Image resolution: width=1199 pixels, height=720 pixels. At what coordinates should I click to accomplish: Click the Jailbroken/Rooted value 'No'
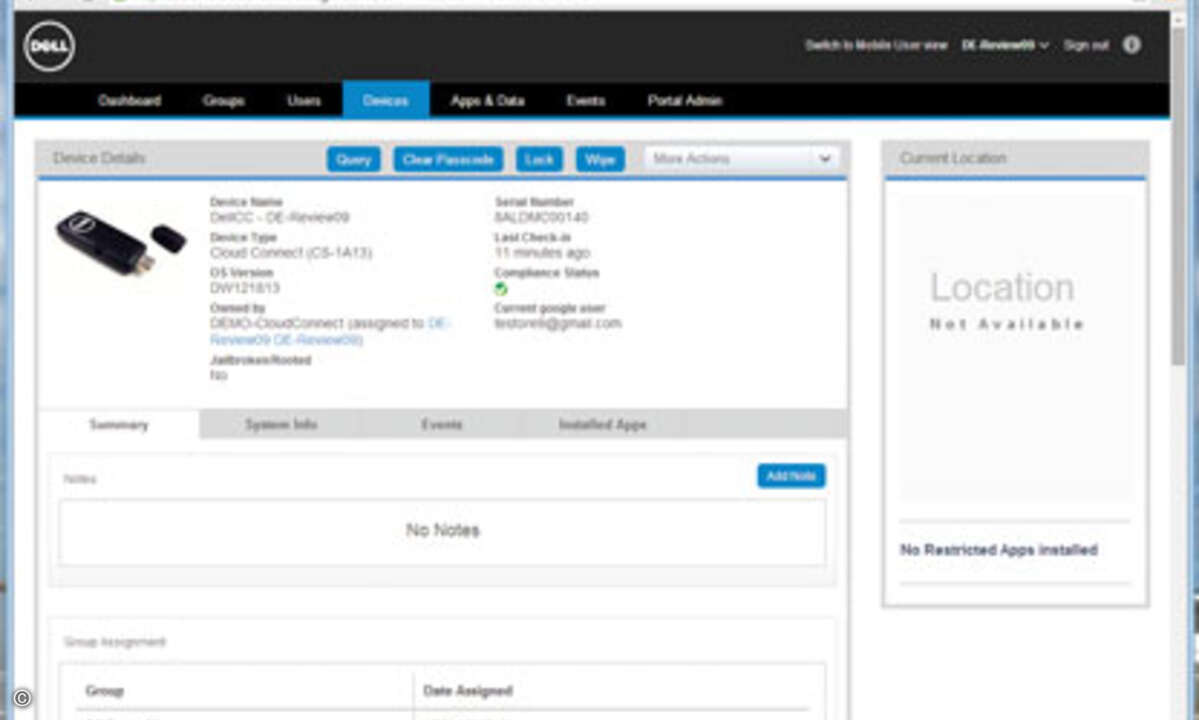pyautogui.click(x=219, y=375)
